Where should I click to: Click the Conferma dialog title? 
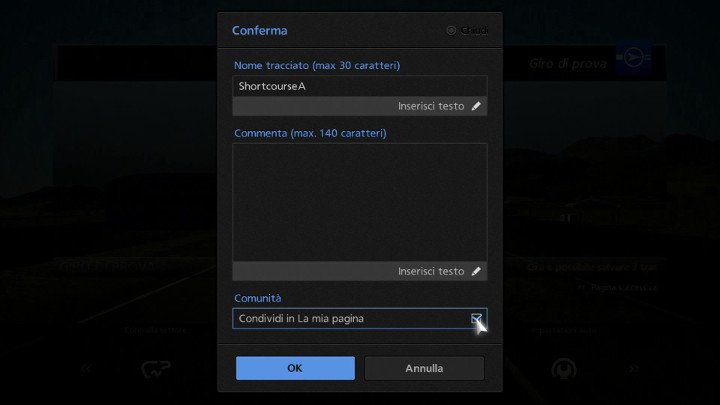click(259, 30)
